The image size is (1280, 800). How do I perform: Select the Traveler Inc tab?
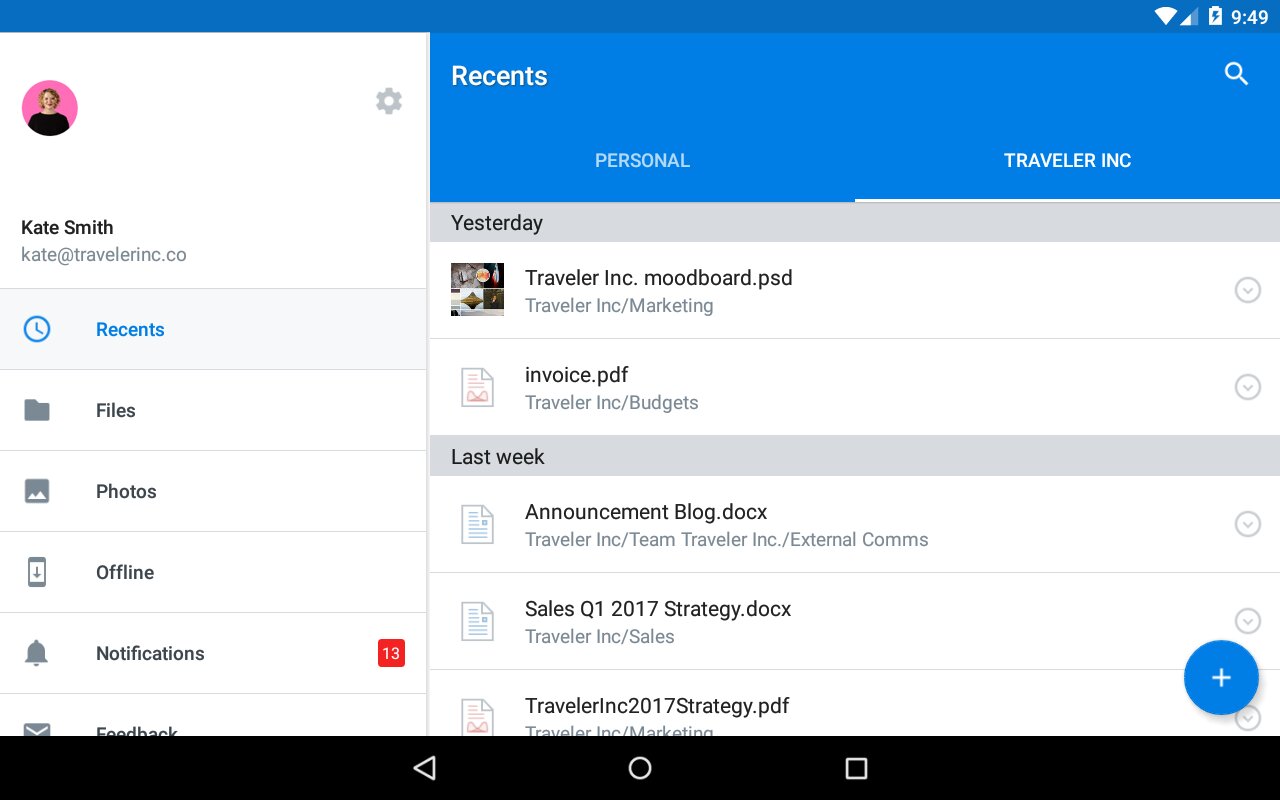(1067, 161)
